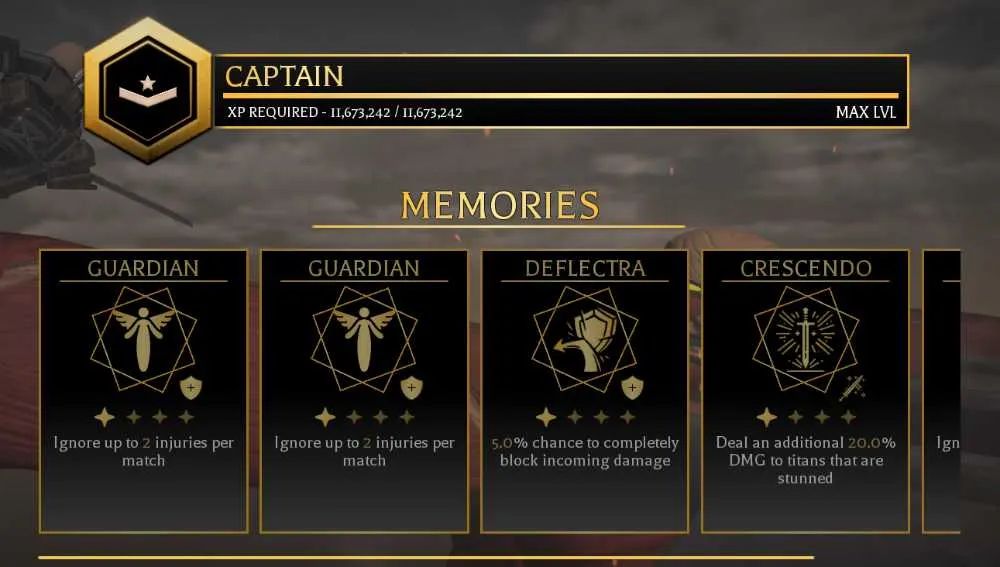1000x567 pixels.
Task: Click the golden XP progress bar
Action: click(x=561, y=96)
